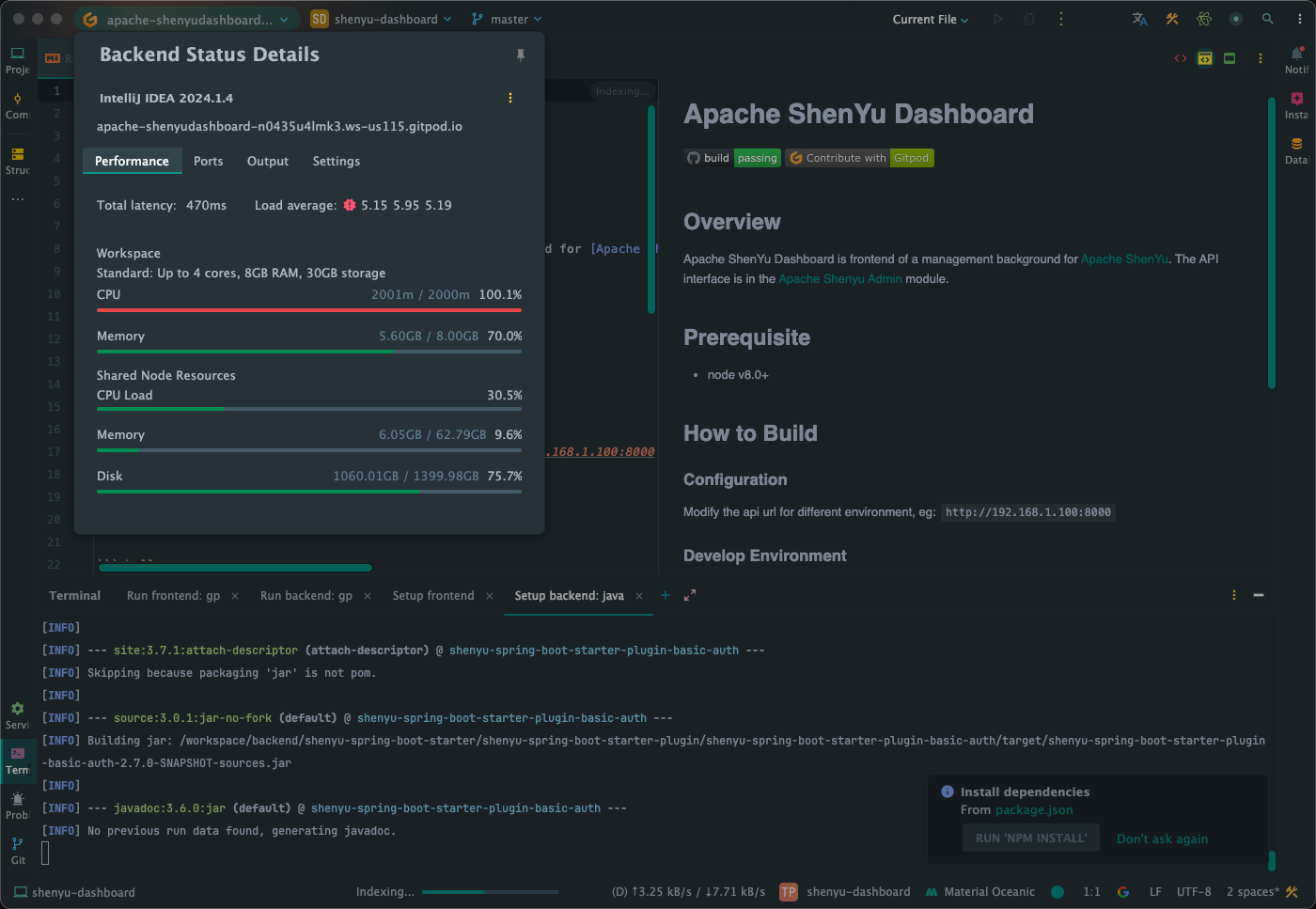Open the master branch dropdown

(508, 19)
